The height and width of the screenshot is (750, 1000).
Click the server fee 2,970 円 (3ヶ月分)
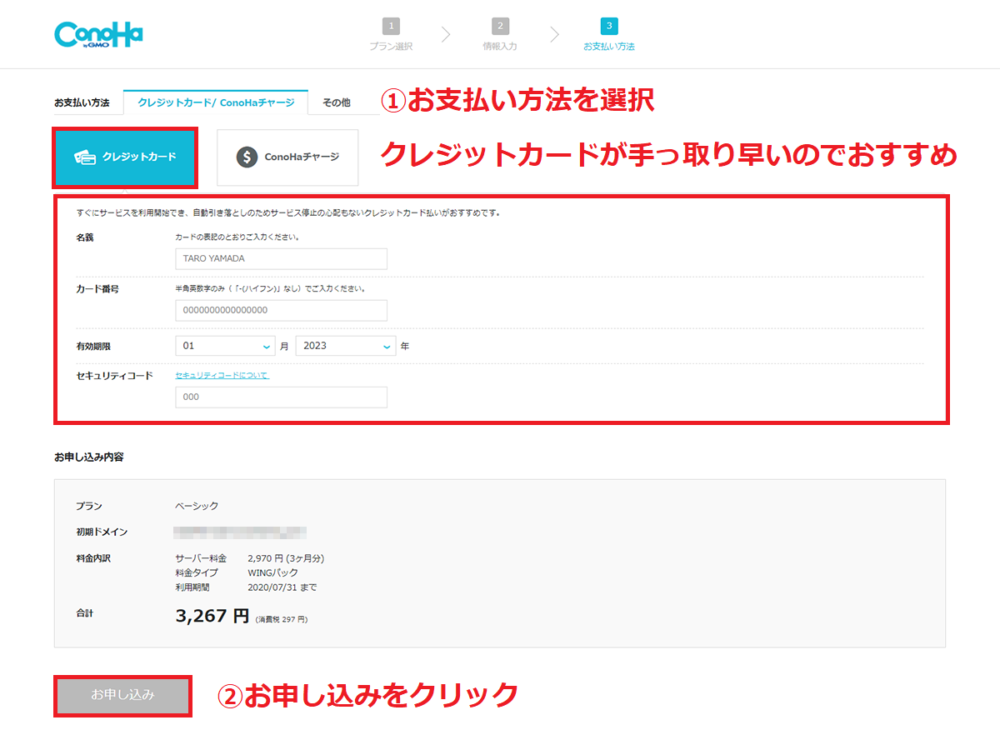[x=286, y=559]
